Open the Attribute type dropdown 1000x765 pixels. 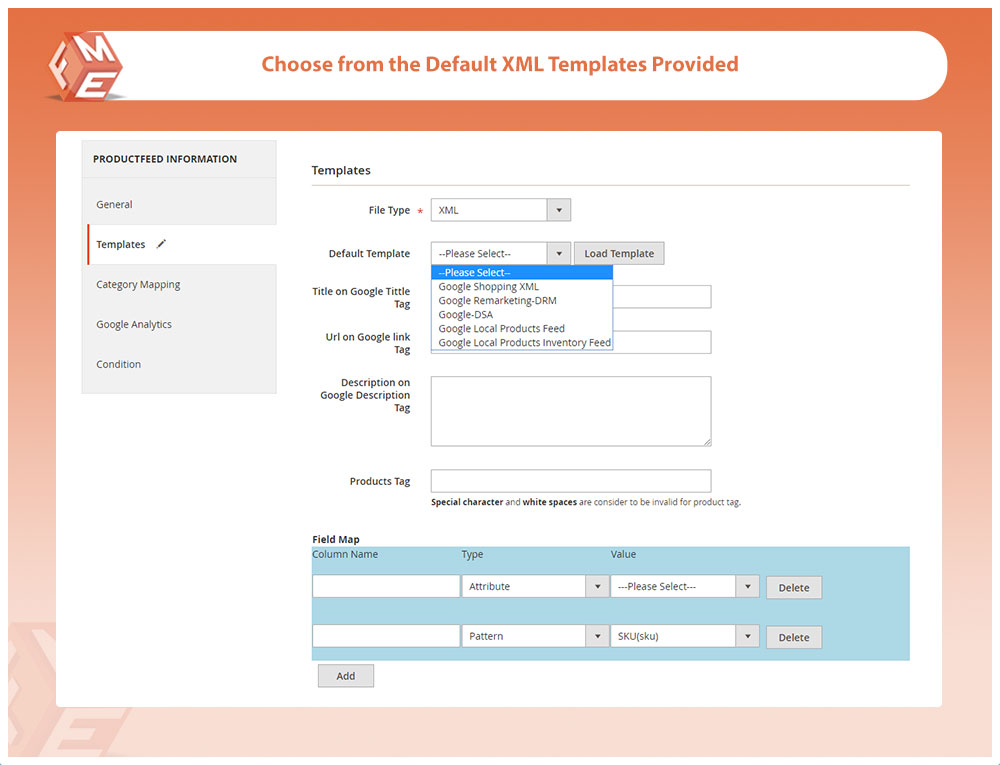[534, 587]
